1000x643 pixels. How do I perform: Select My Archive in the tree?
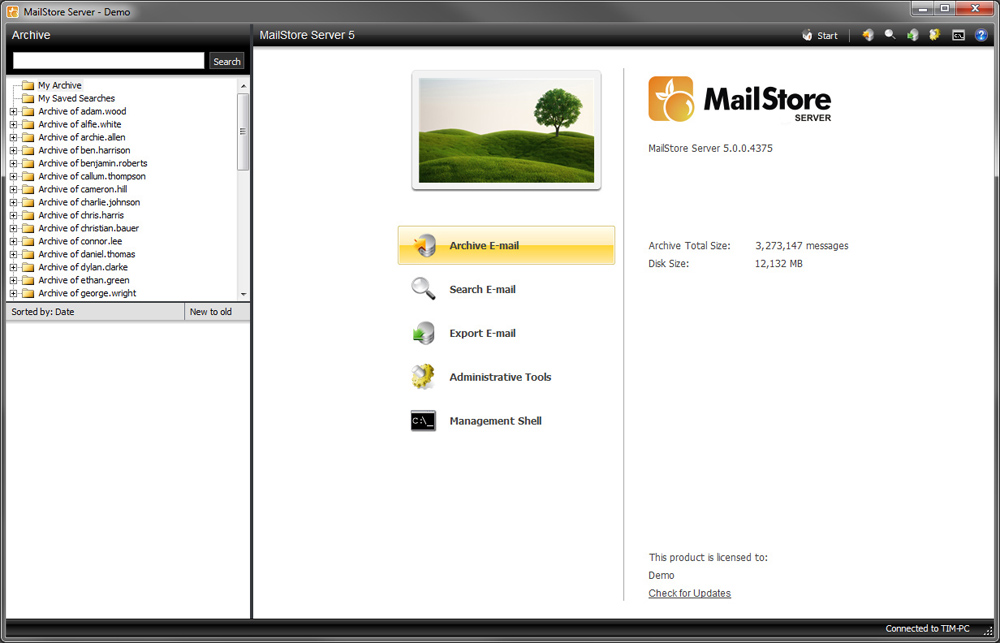pos(60,85)
